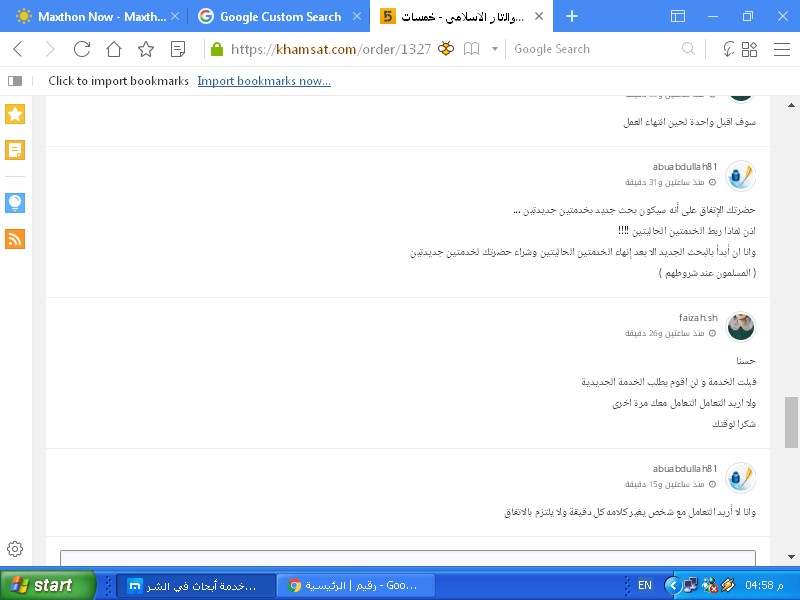Open sidebar settings gear icon

[15, 549]
